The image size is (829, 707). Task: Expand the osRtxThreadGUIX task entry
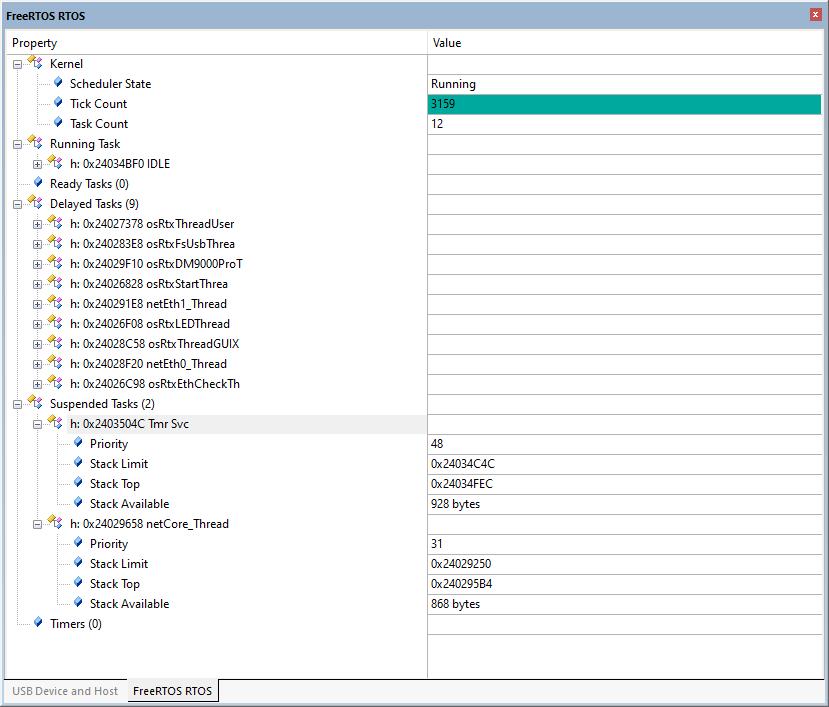pyautogui.click(x=38, y=345)
